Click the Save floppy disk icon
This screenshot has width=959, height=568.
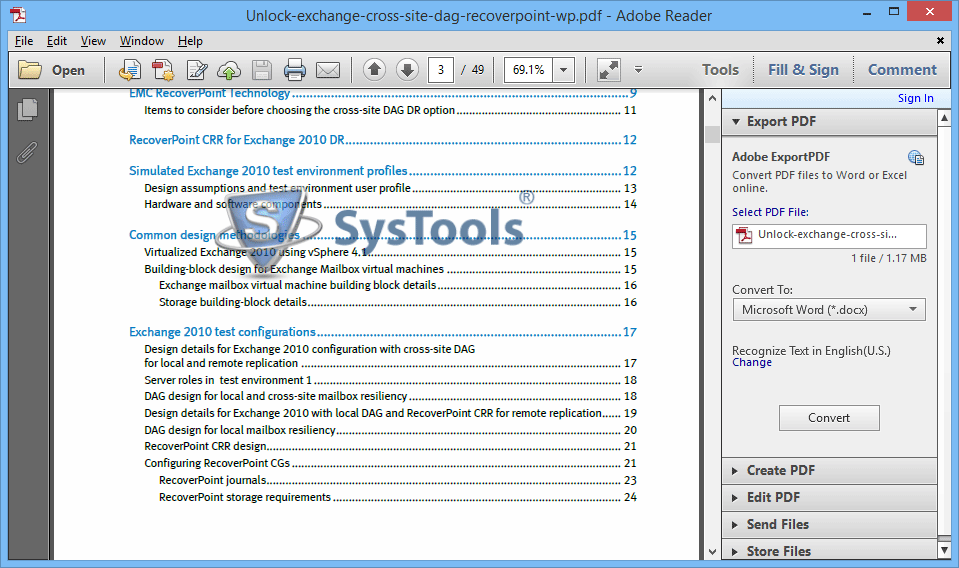coord(262,70)
